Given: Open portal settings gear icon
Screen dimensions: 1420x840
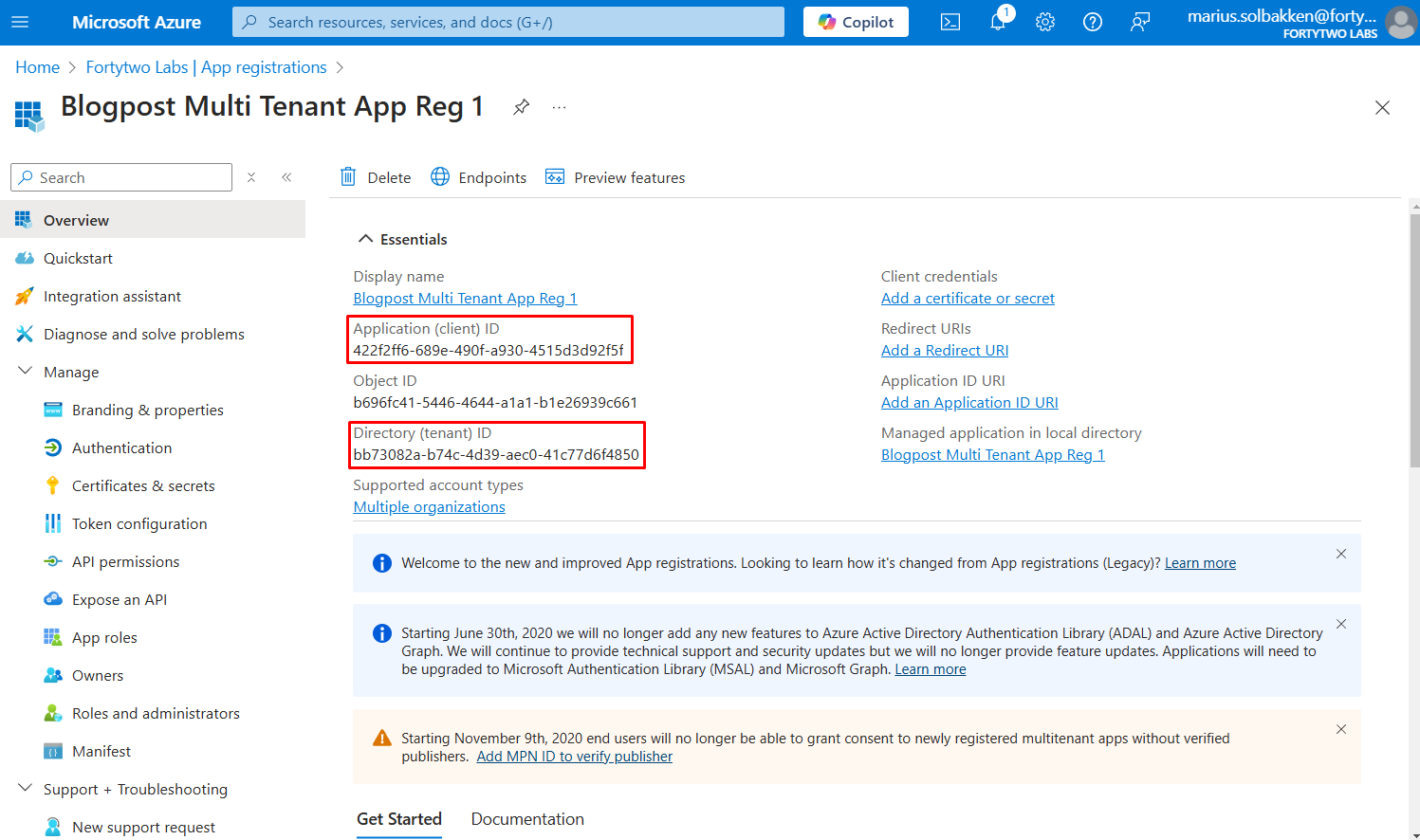Looking at the screenshot, I should (x=1044, y=22).
